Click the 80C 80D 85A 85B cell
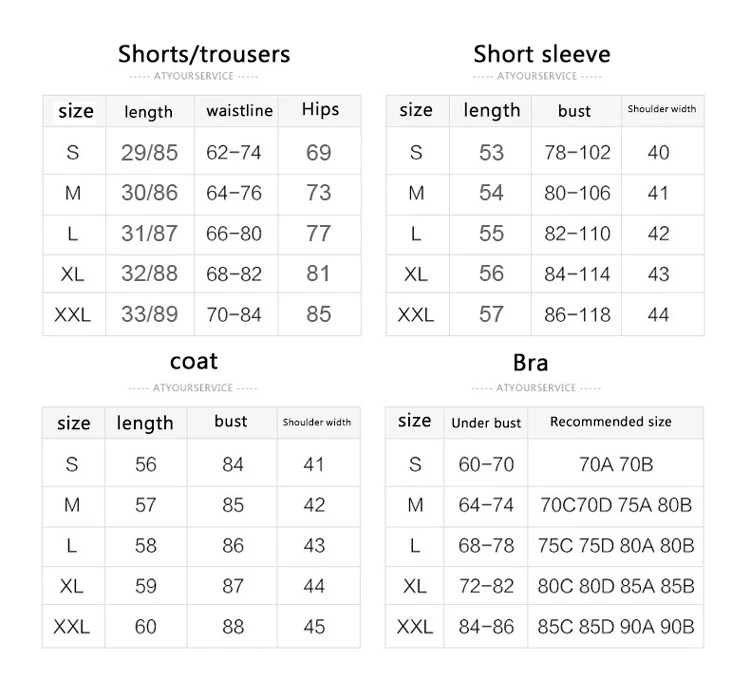Image resolution: width=750 pixels, height=678 pixels. point(616,586)
